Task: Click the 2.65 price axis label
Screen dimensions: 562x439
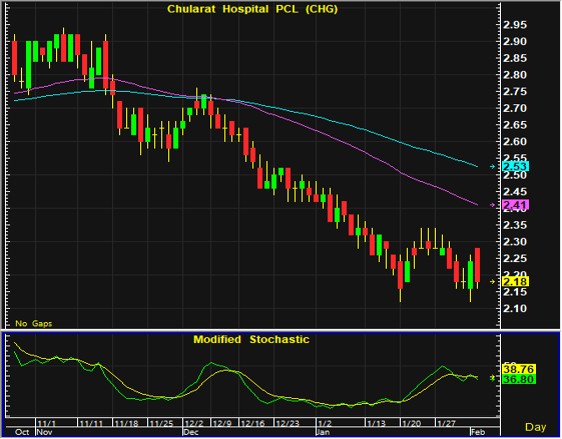Action: (x=515, y=125)
